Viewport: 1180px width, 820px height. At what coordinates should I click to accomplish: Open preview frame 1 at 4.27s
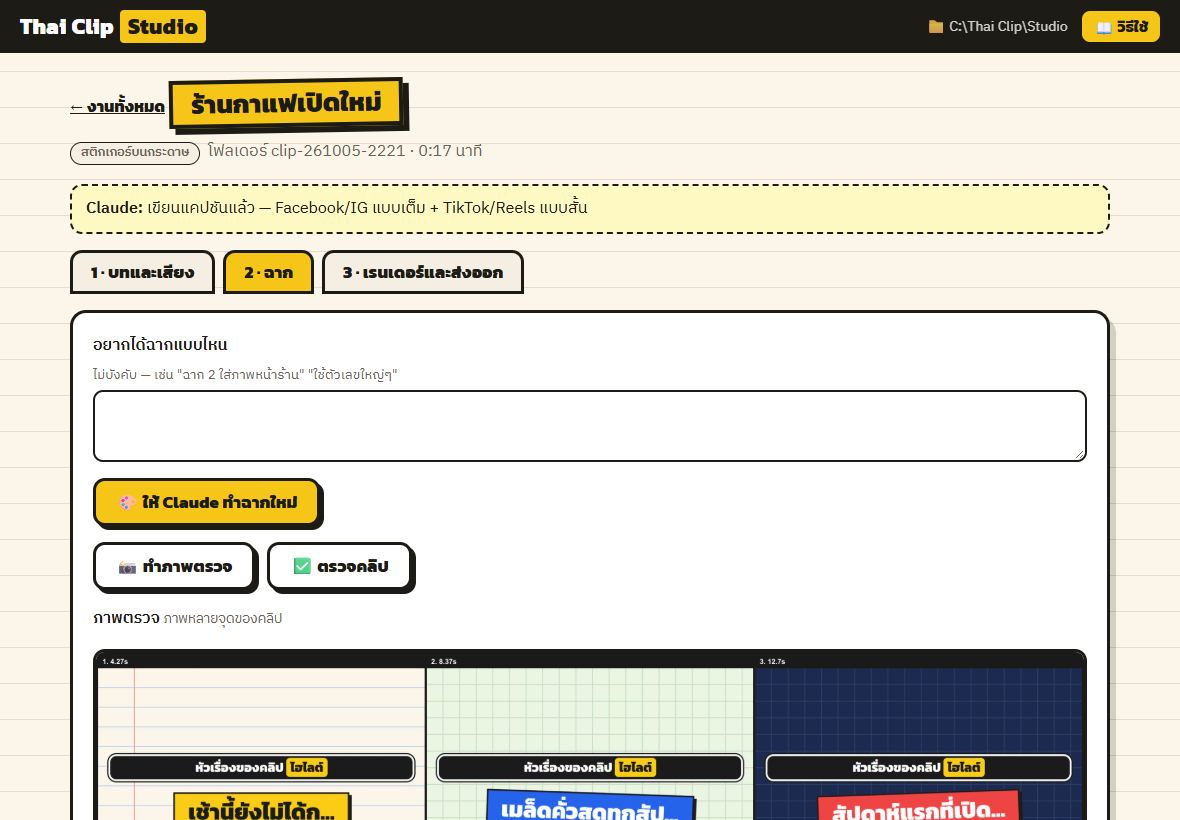tap(261, 737)
